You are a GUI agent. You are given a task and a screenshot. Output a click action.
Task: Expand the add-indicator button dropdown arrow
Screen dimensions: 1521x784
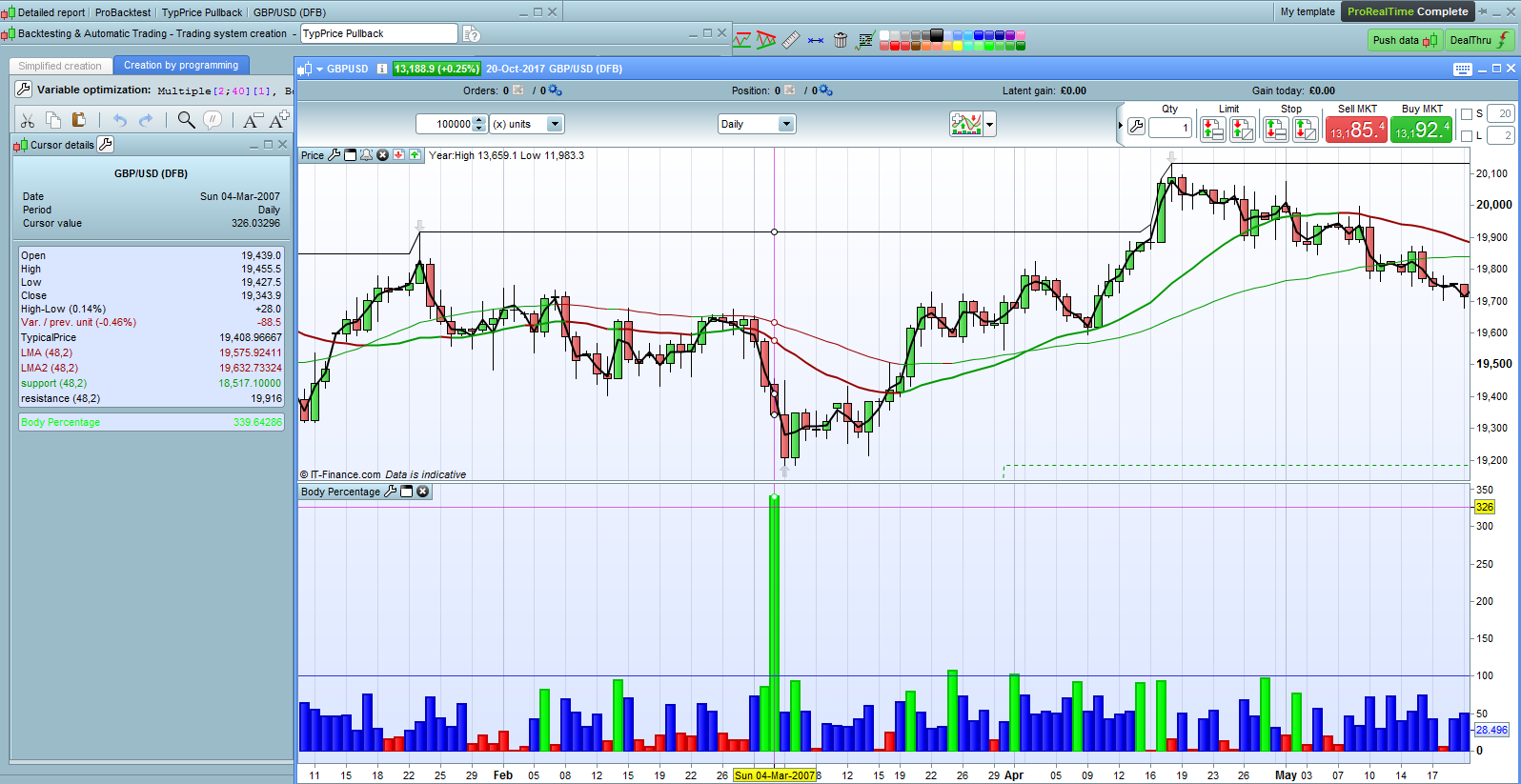tap(990, 124)
